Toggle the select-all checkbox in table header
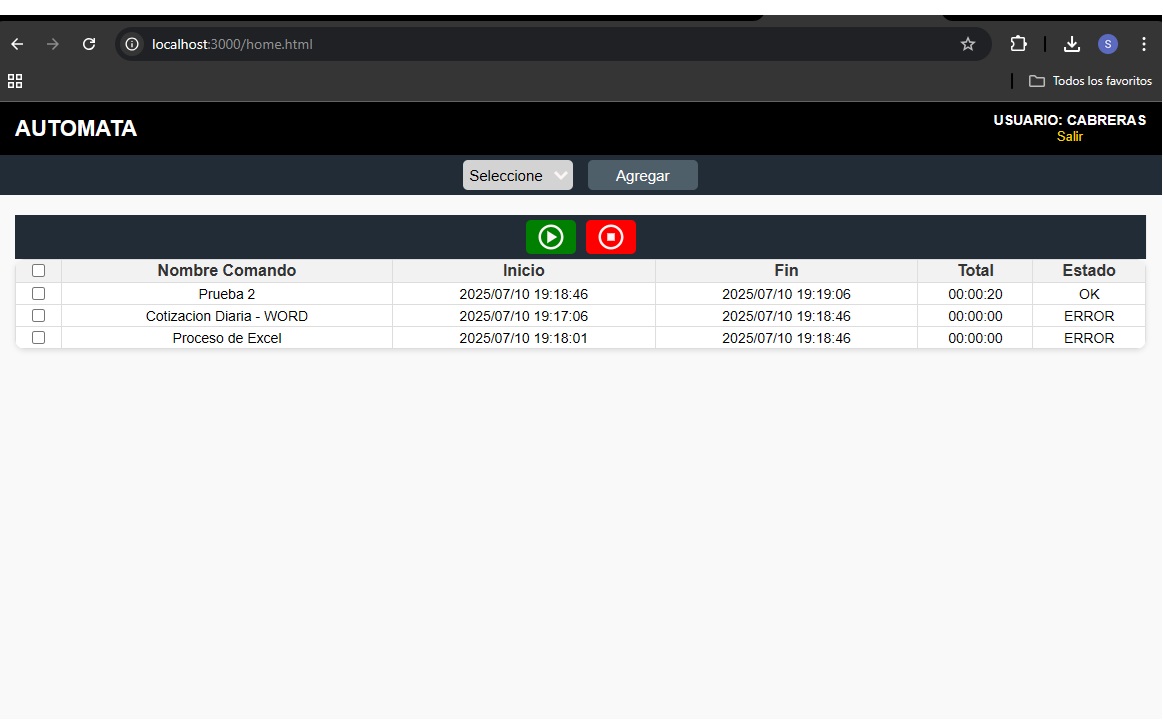 pos(39,271)
